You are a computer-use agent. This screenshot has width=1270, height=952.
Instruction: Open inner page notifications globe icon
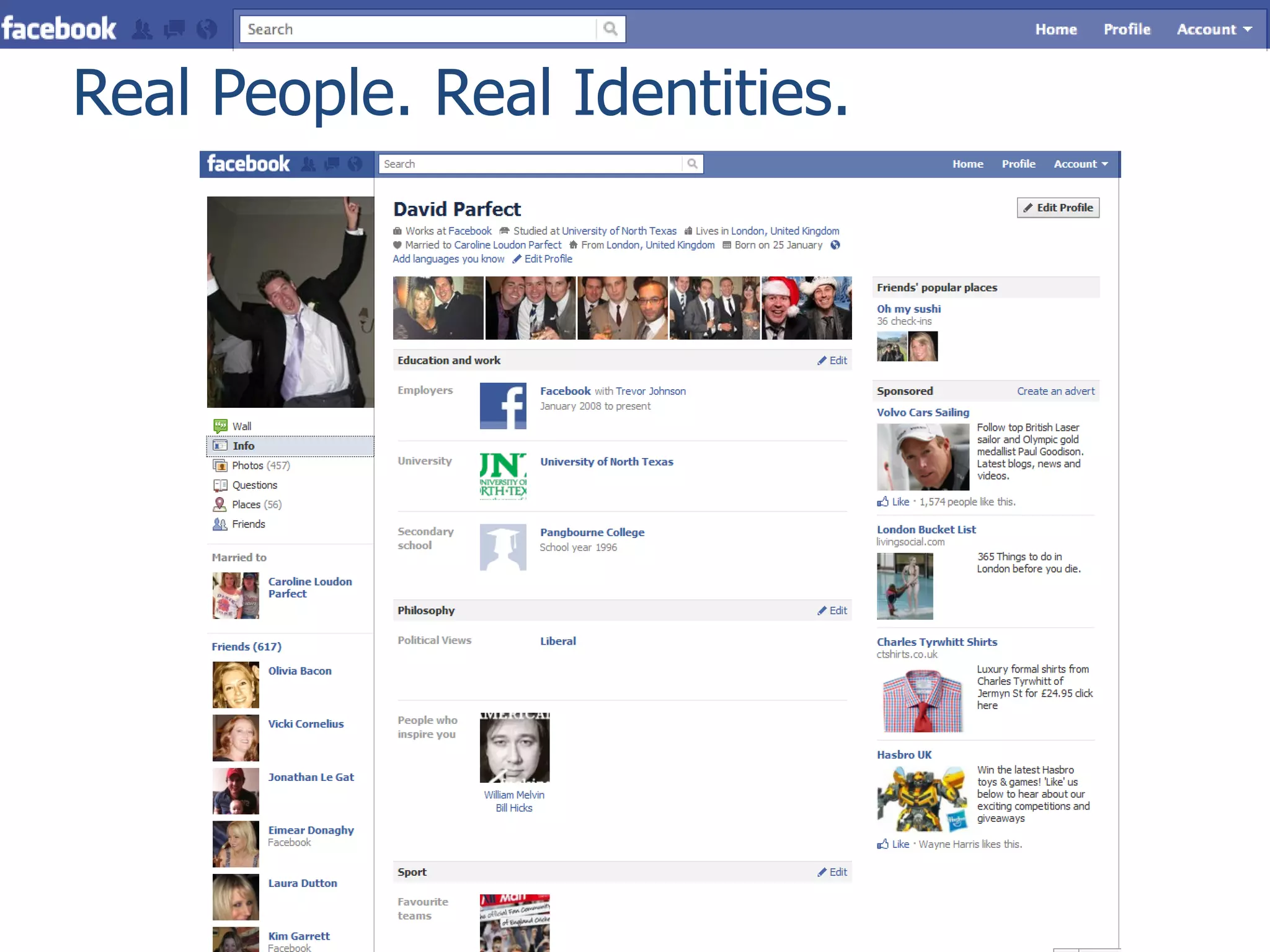355,164
